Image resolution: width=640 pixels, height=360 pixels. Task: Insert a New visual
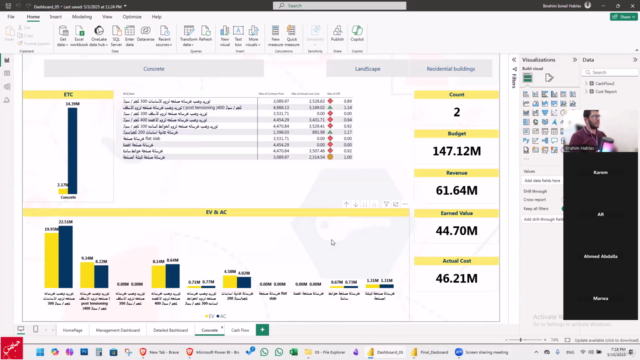pos(225,36)
